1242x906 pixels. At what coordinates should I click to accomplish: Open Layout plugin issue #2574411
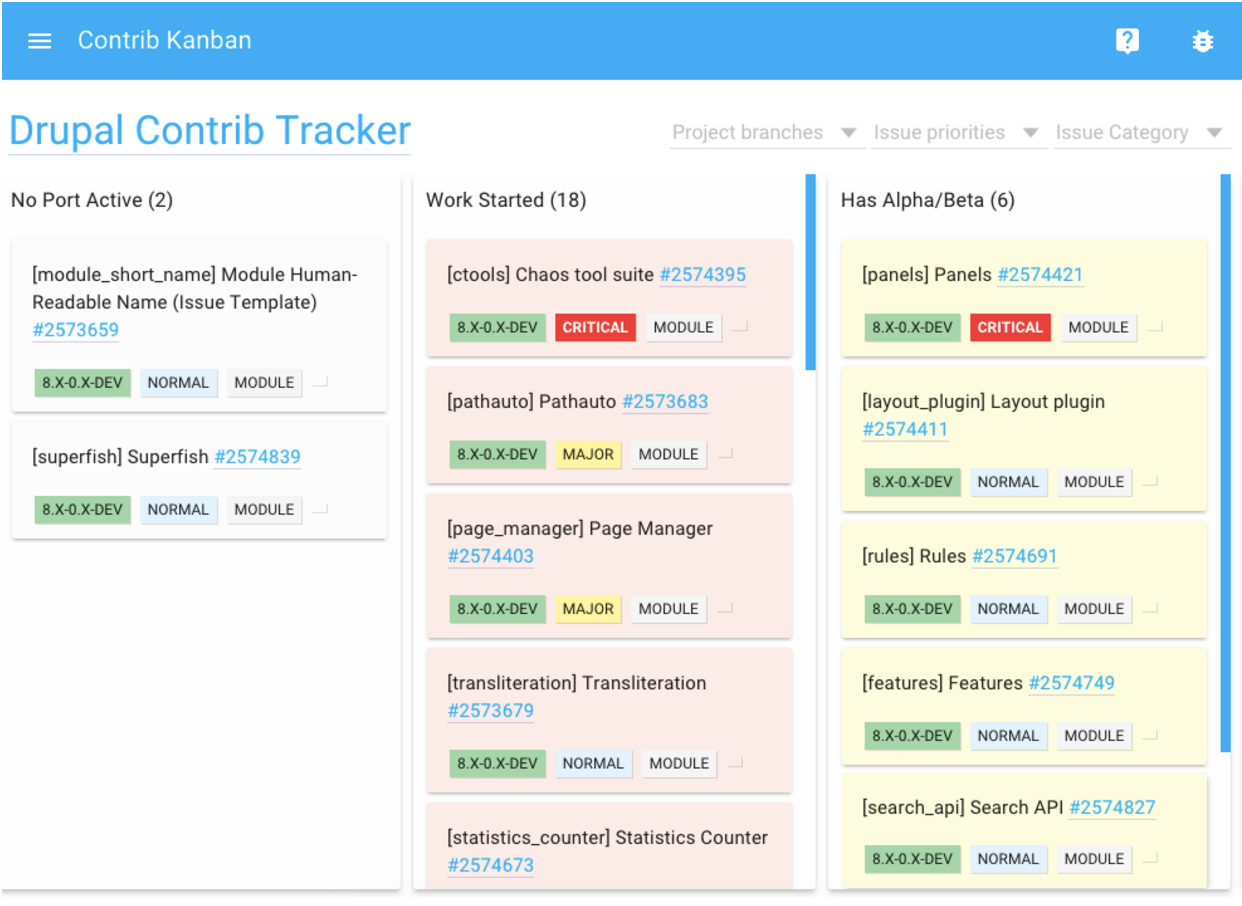coord(906,429)
